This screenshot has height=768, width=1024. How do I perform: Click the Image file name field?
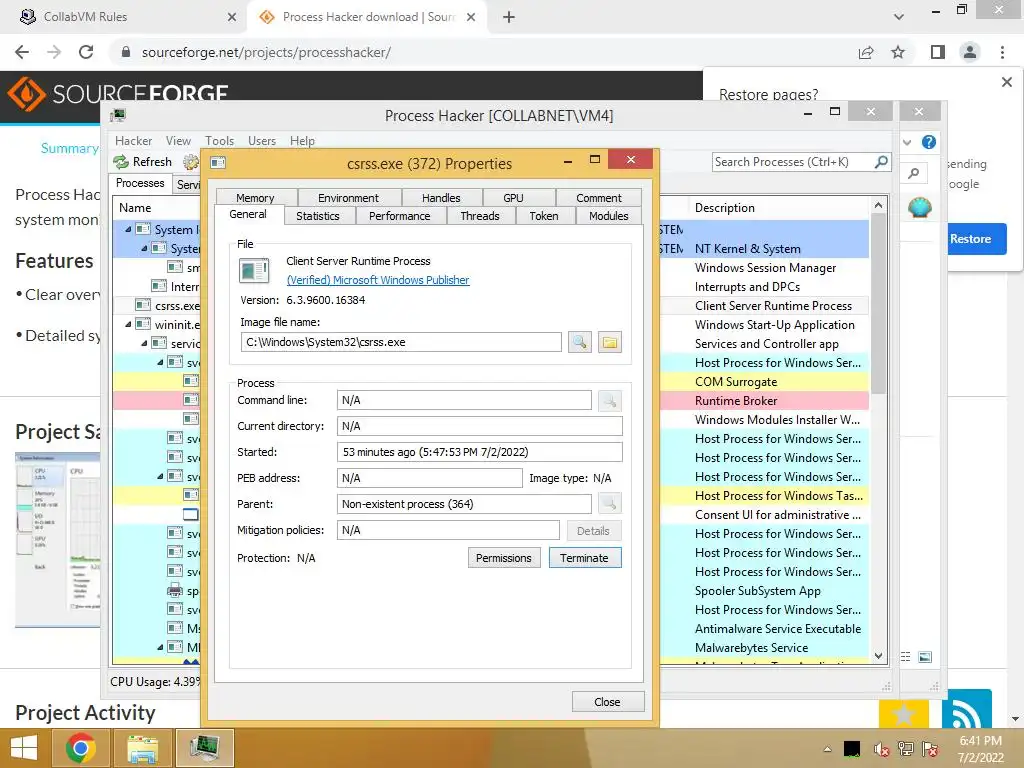[x=400, y=342]
